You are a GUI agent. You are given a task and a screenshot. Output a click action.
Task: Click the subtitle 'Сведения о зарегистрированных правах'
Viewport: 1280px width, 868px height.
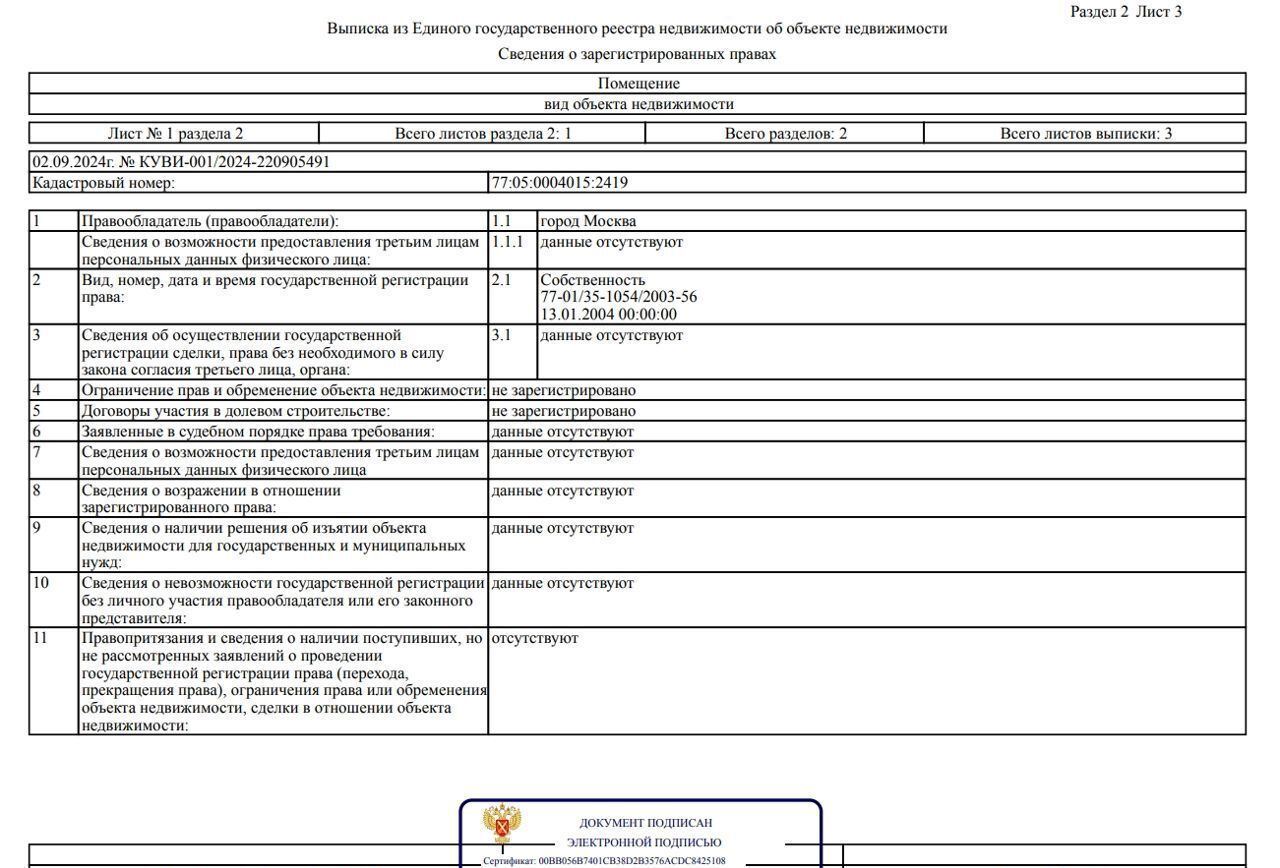[x=637, y=54]
